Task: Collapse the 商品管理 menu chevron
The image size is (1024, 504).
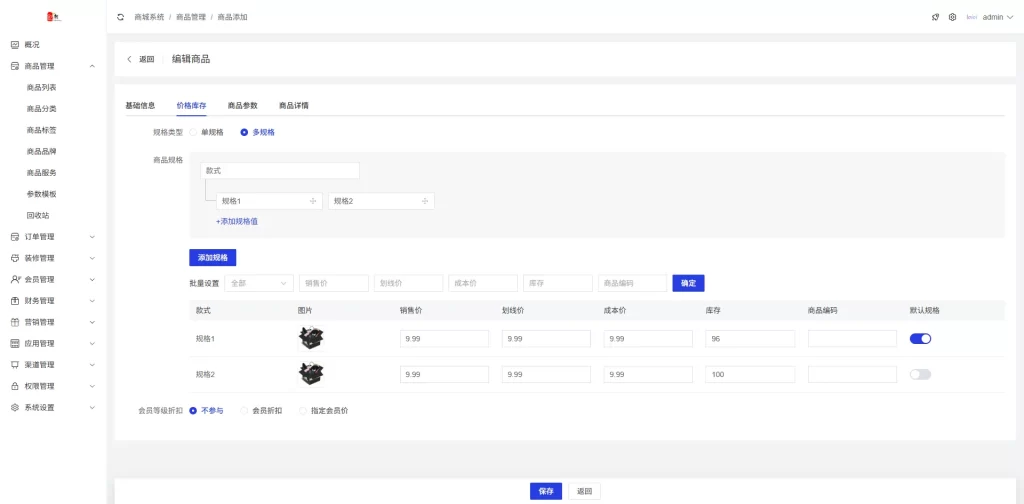Action: [x=92, y=66]
